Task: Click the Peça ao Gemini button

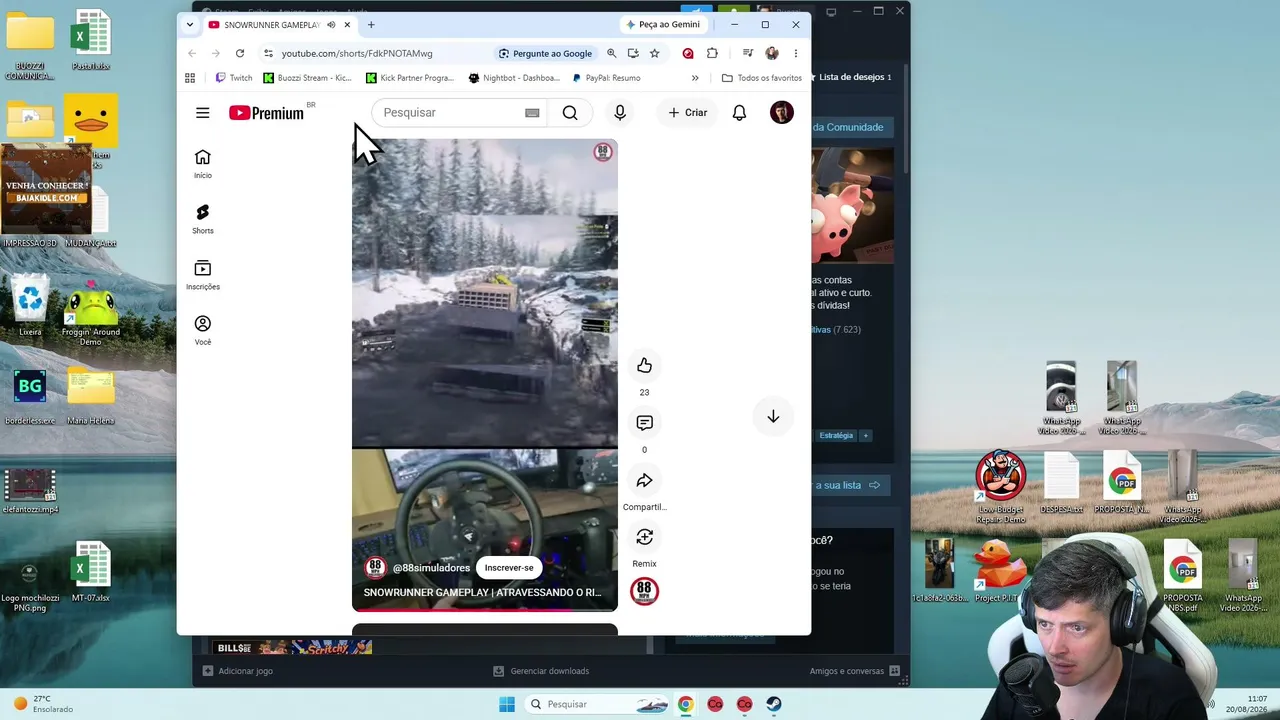Action: click(x=662, y=25)
